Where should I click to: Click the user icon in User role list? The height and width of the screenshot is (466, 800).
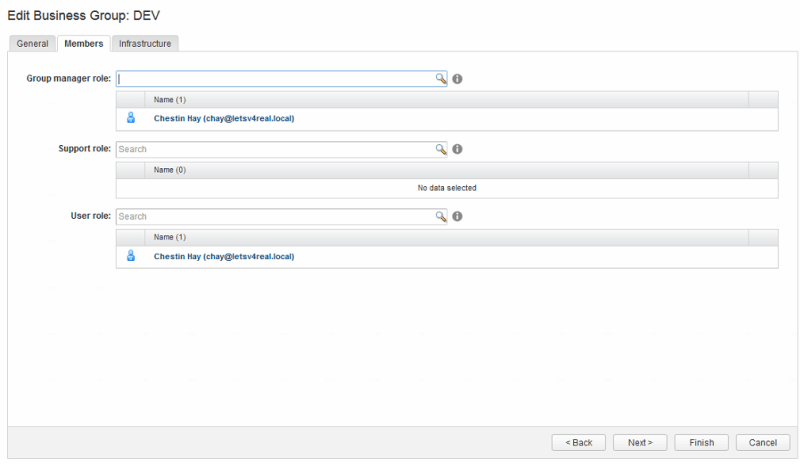[130, 256]
